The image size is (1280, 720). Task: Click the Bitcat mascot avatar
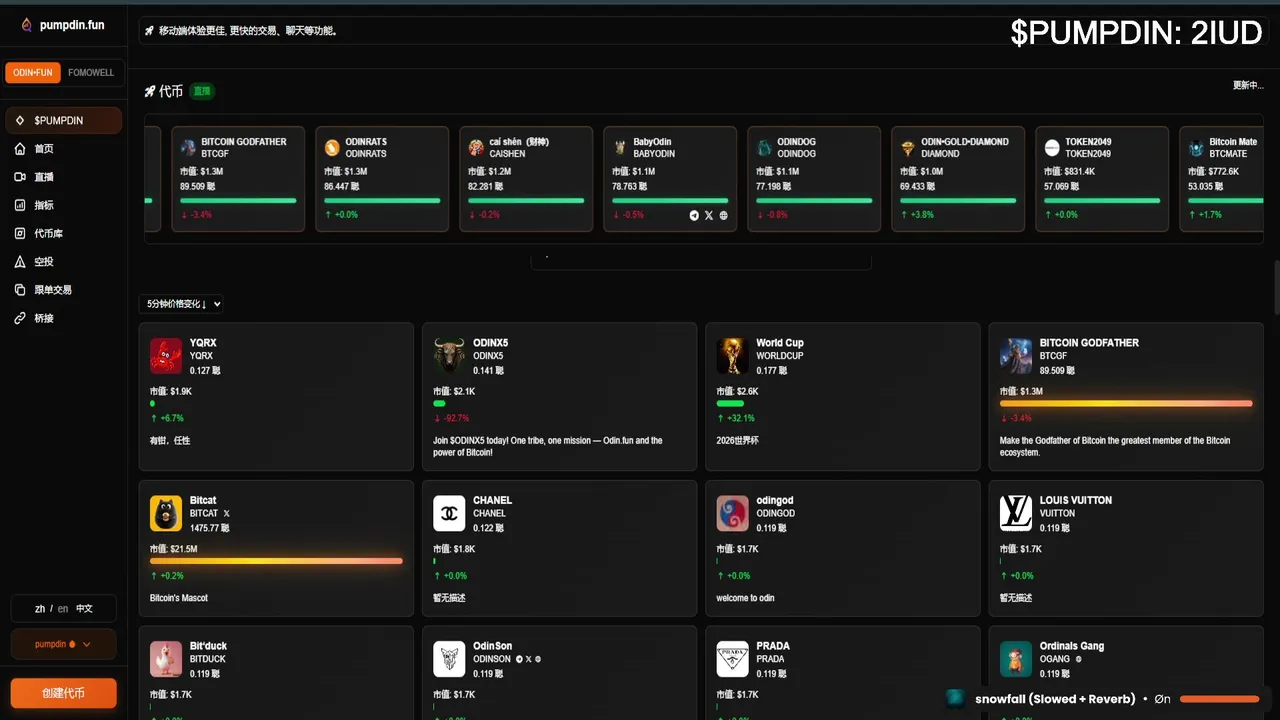[166, 513]
